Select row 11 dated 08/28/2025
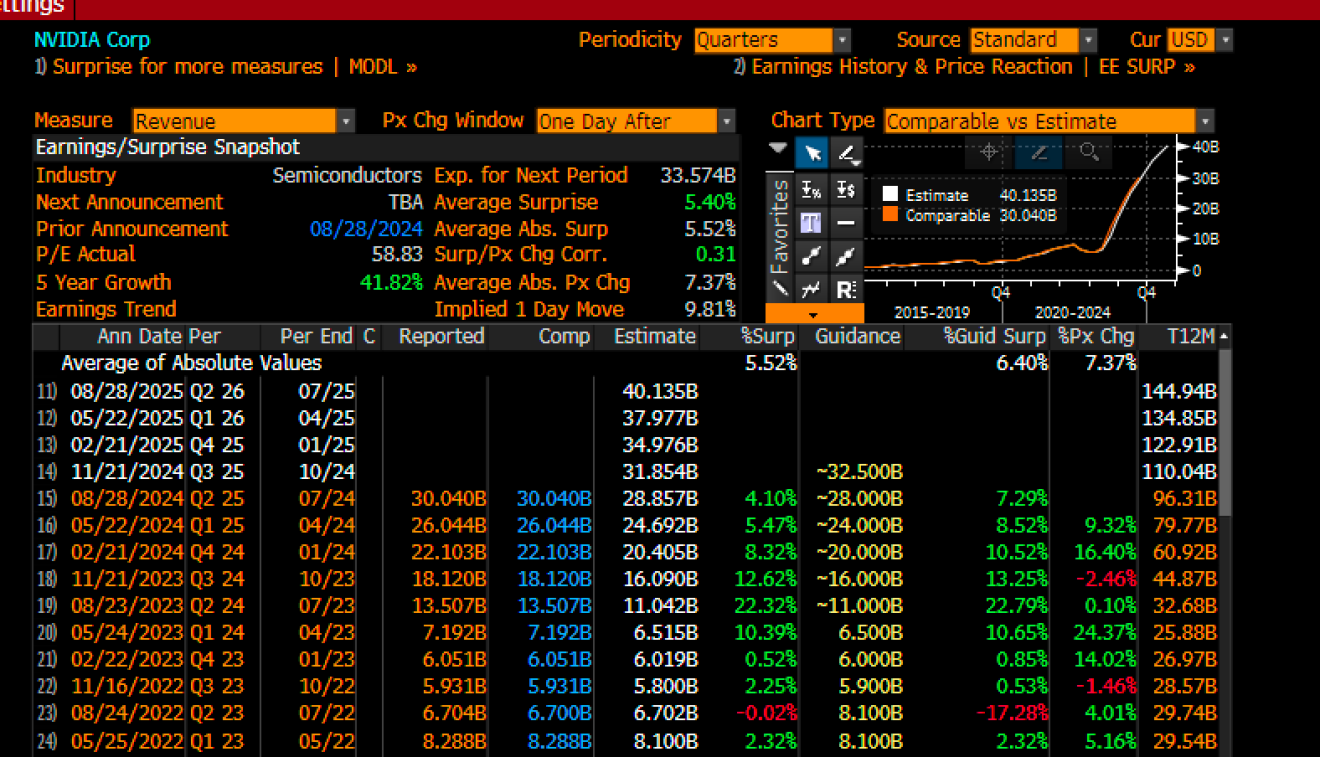 point(626,391)
